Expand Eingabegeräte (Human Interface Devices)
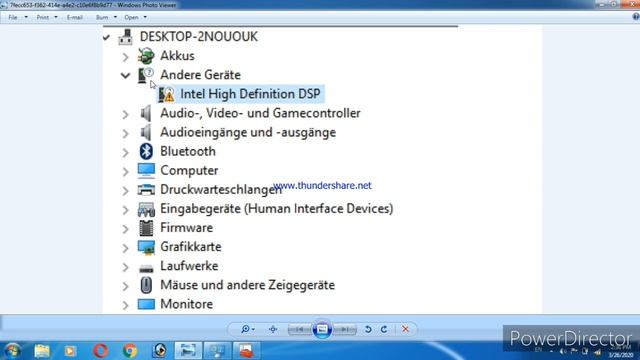Screen dimensions: 640x360 [126, 210]
